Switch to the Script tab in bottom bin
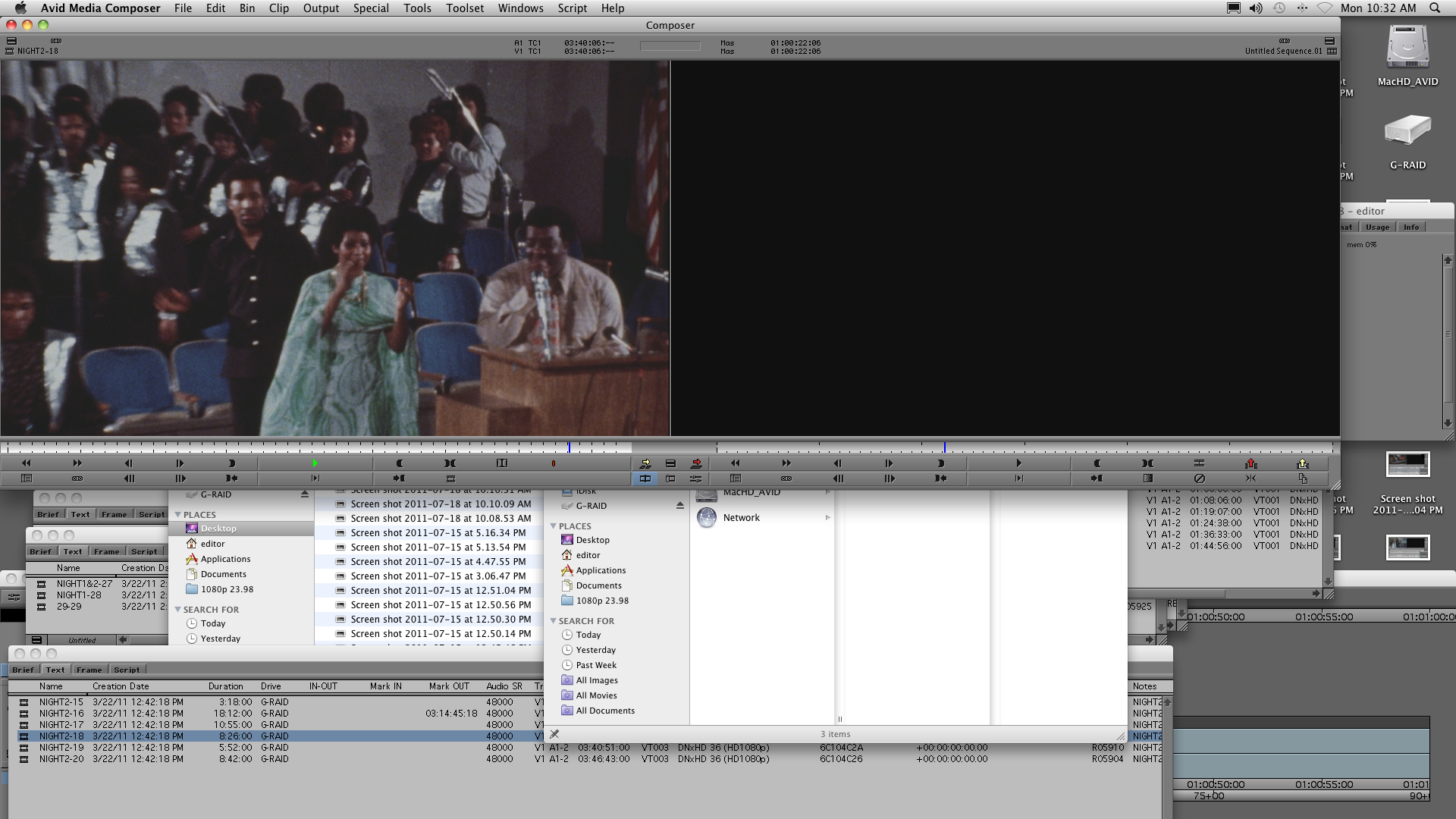The height and width of the screenshot is (819, 1456). pyautogui.click(x=127, y=670)
